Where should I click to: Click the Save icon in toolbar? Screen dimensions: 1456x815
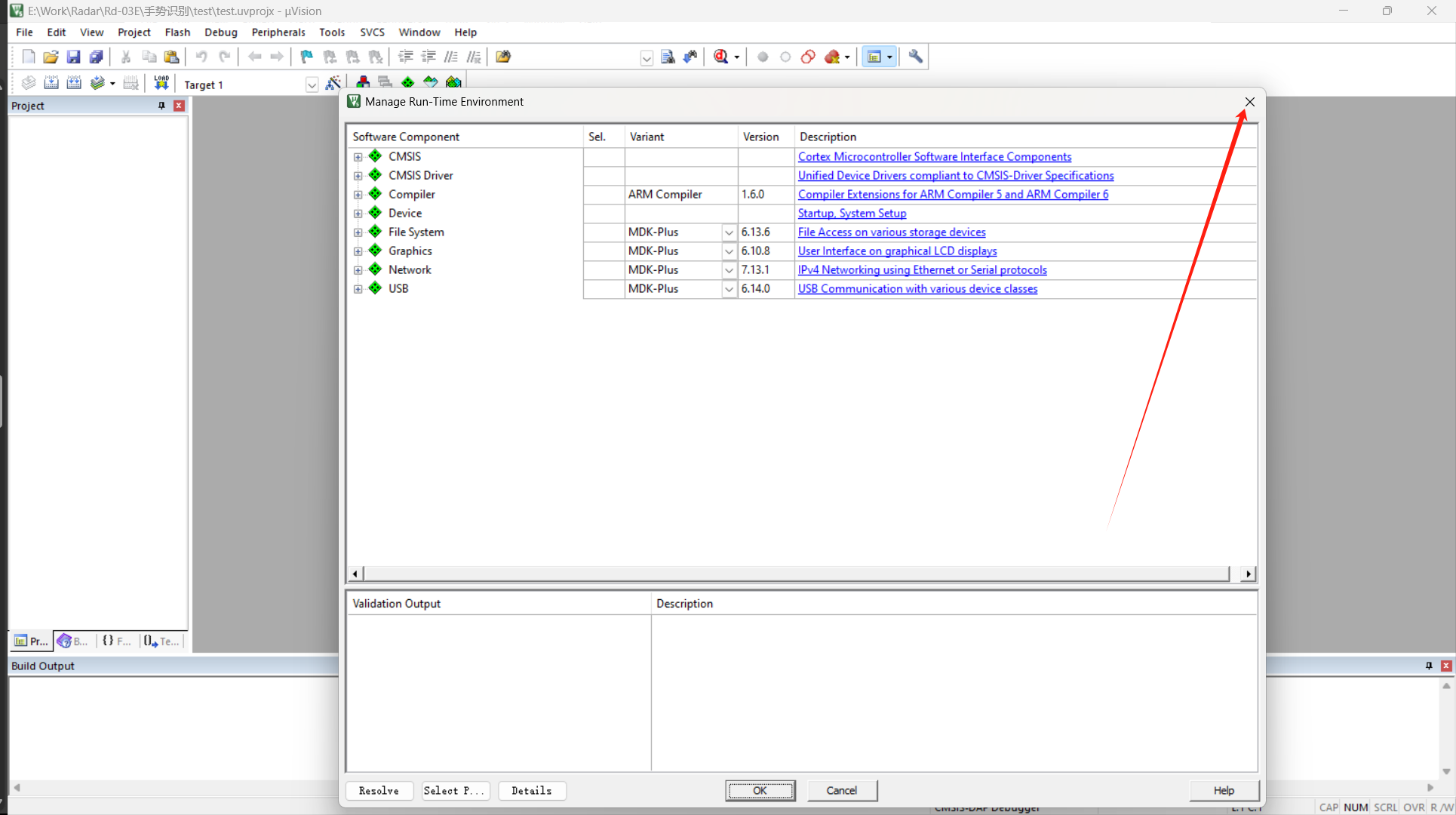coord(73,57)
